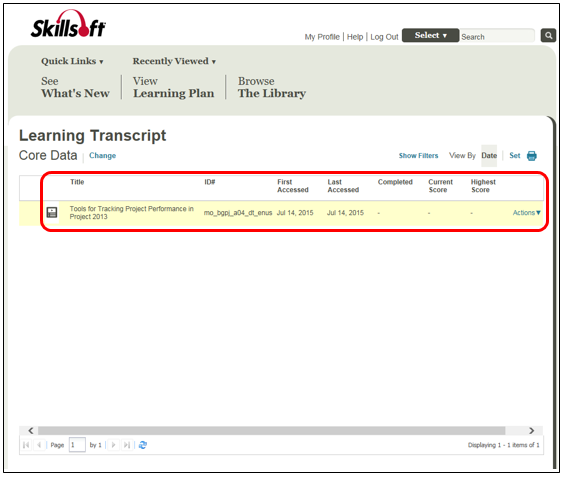Expand Quick Links menu
Viewport: 563px width, 477px height.
coord(72,61)
